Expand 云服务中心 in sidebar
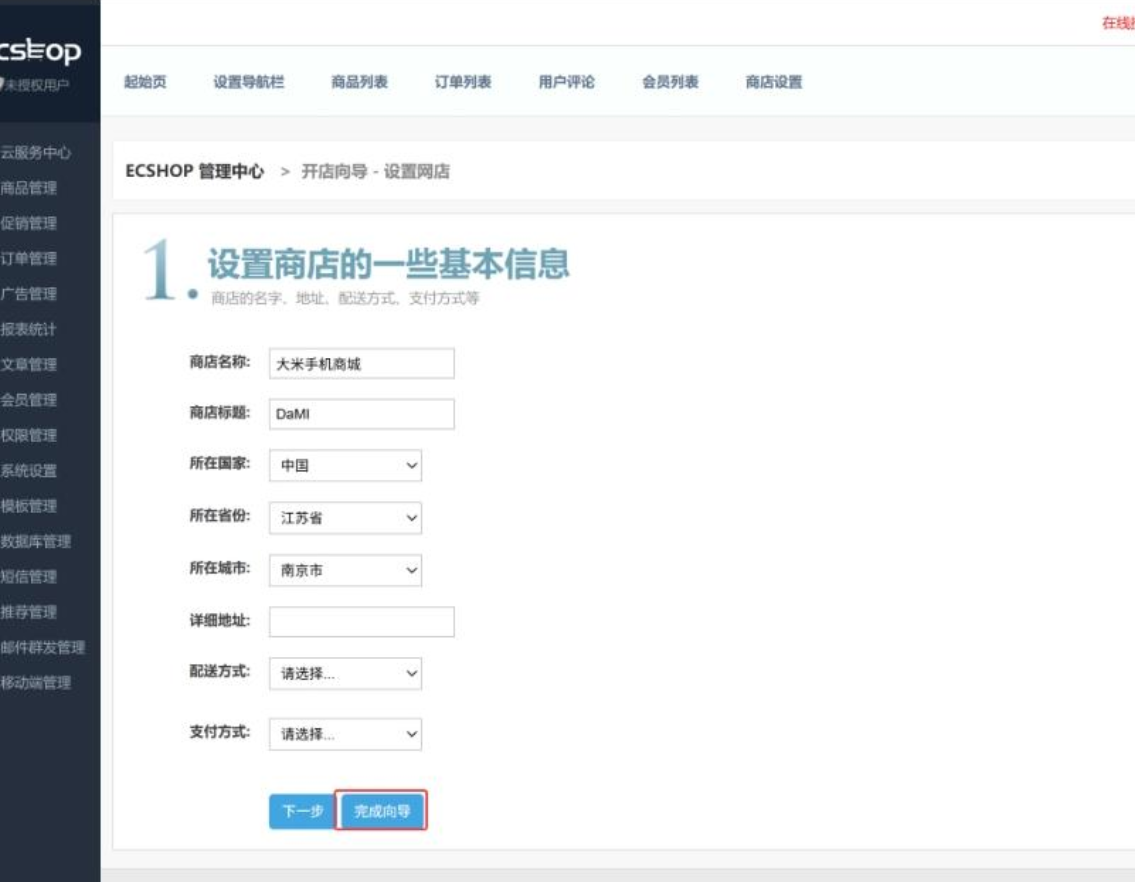This screenshot has width=1135, height=882. coord(36,153)
